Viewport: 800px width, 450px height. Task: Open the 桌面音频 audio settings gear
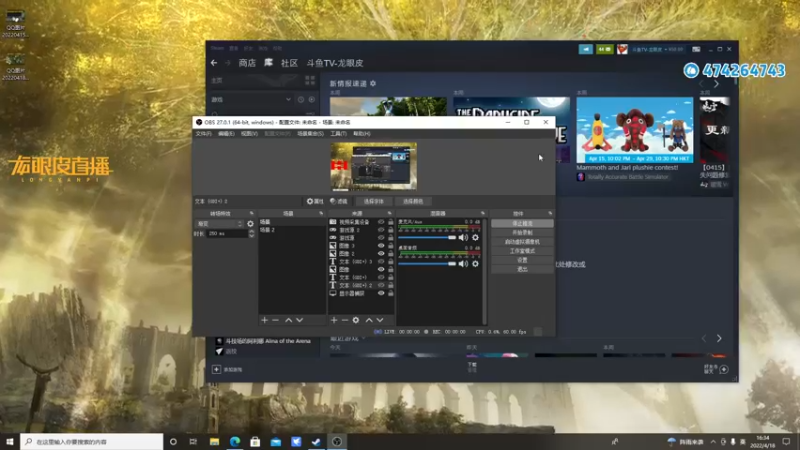476,264
